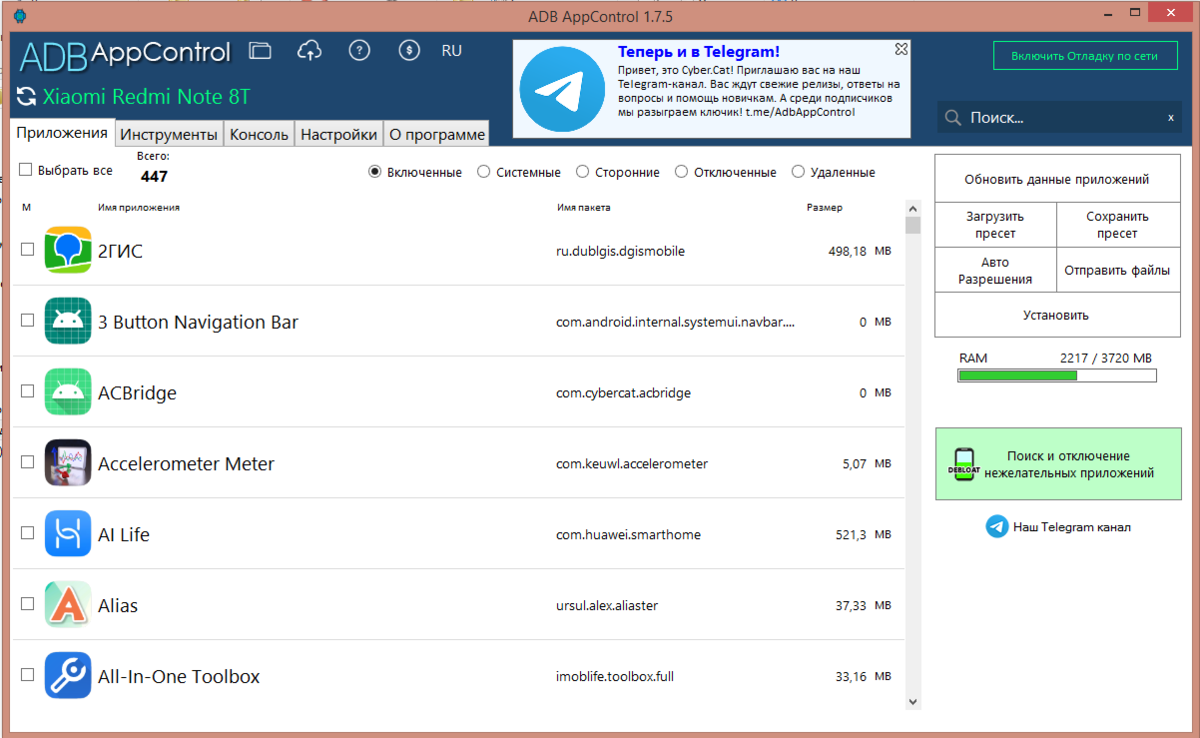Click the app list scrollbar thumb
The width and height of the screenshot is (1200, 738).
[912, 224]
